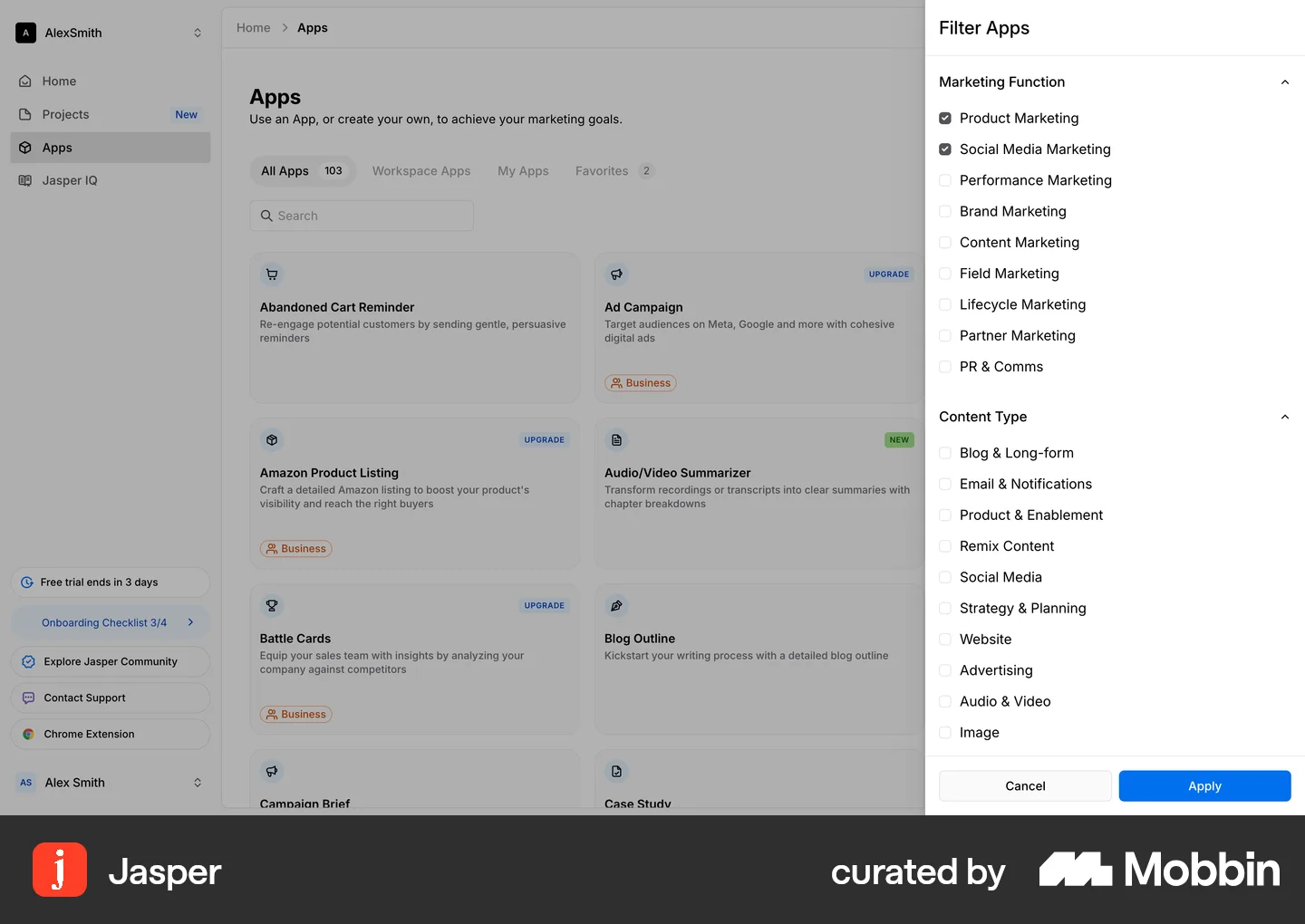Check Audio & Video content type
The image size is (1305, 924).
pos(945,702)
